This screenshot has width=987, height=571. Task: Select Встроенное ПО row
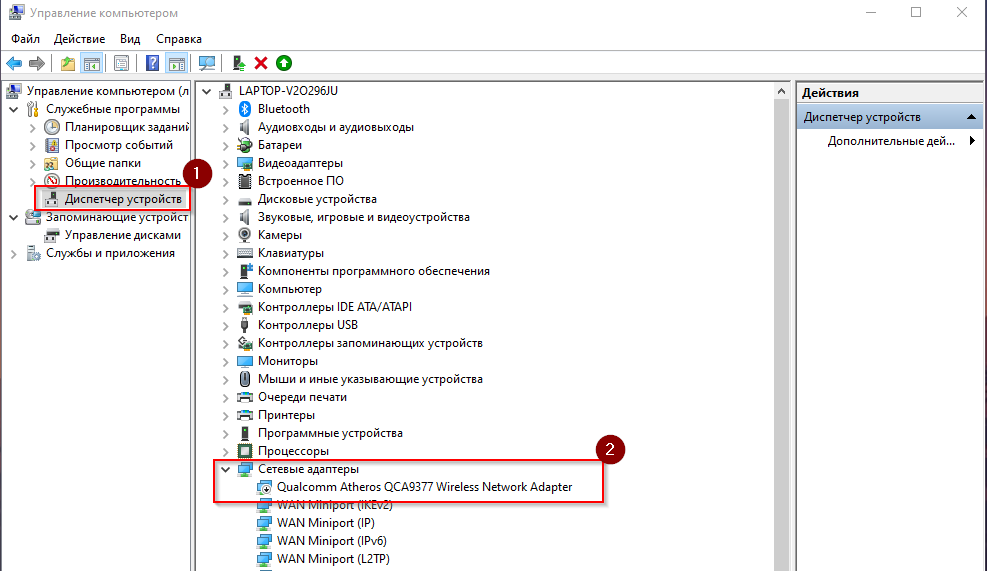coord(300,181)
